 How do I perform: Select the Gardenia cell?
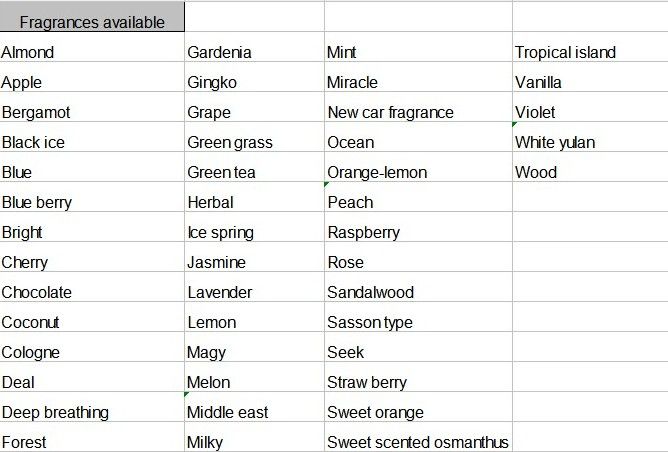click(219, 52)
